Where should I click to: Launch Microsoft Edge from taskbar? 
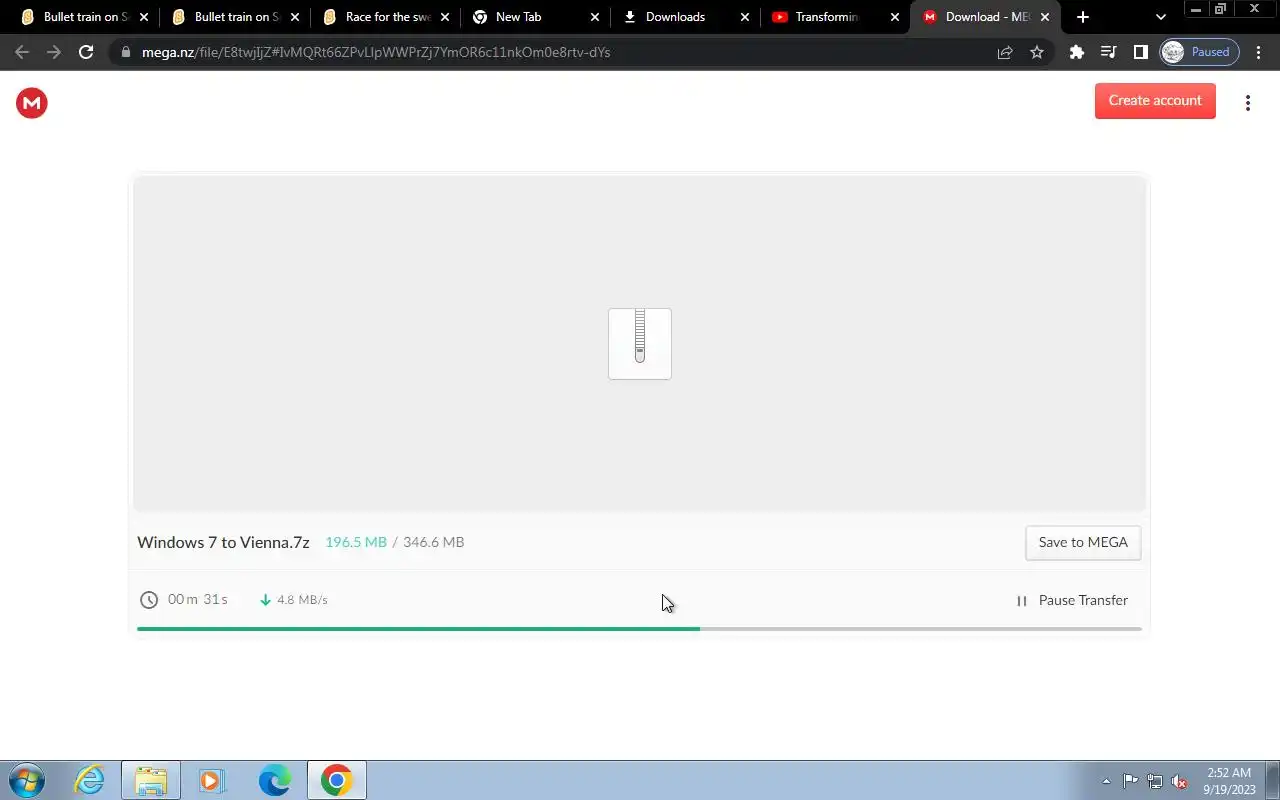[275, 780]
